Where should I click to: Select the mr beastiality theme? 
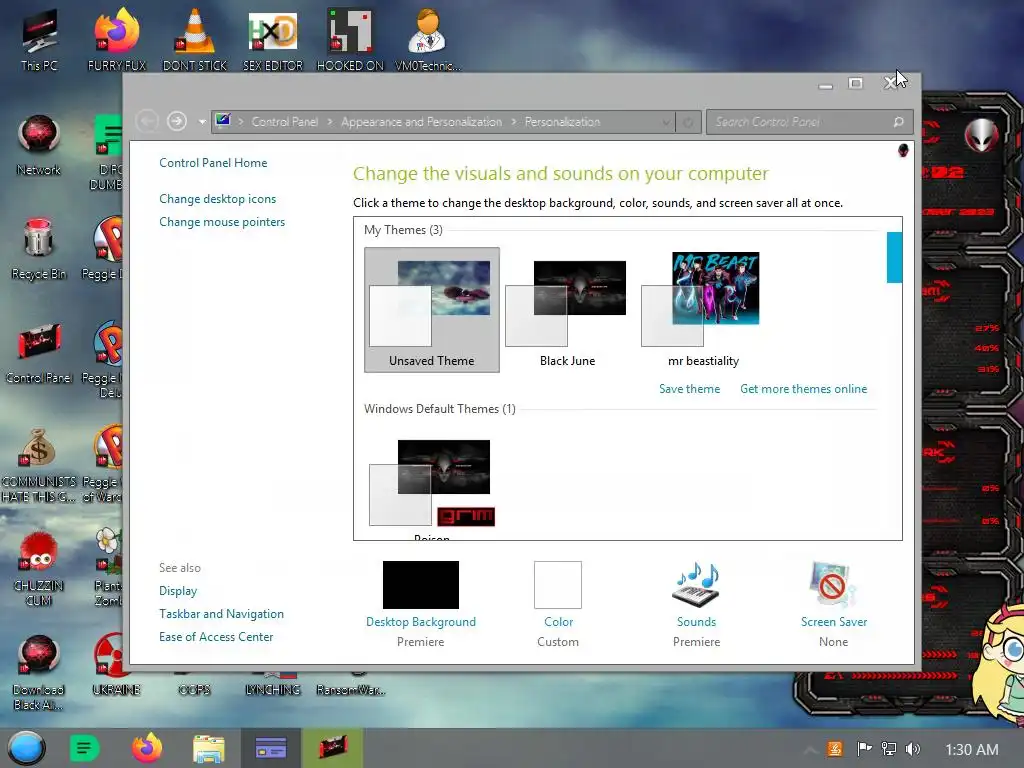coord(703,310)
